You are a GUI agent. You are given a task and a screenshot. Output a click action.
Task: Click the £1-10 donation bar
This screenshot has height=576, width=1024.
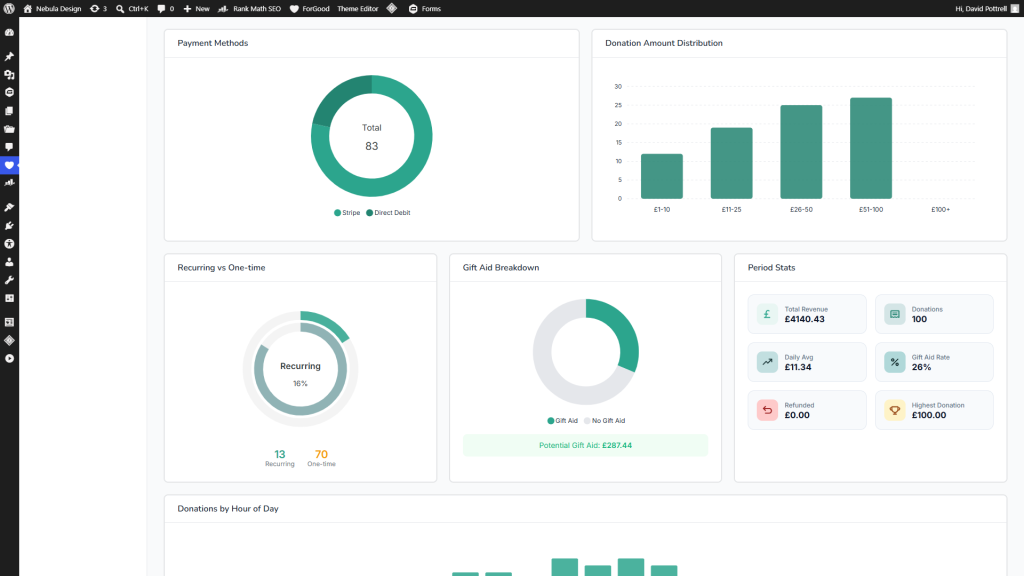[662, 176]
